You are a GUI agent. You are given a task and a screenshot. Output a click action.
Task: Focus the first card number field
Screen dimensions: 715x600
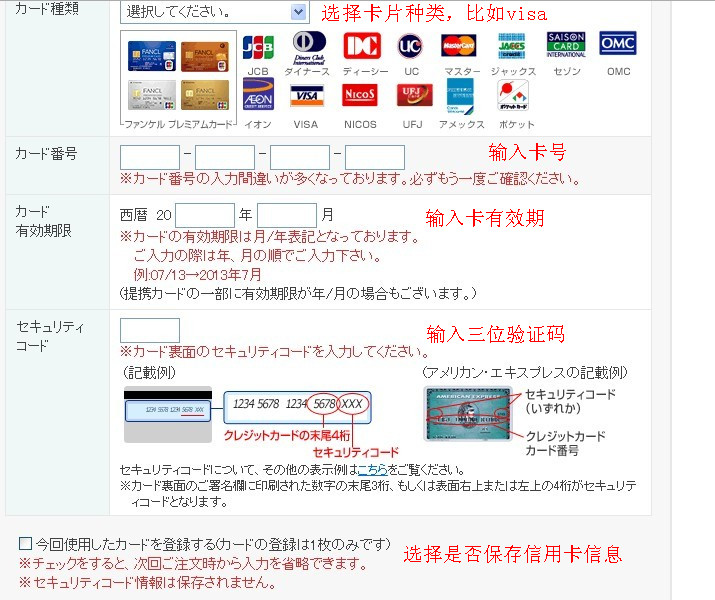[x=150, y=157]
